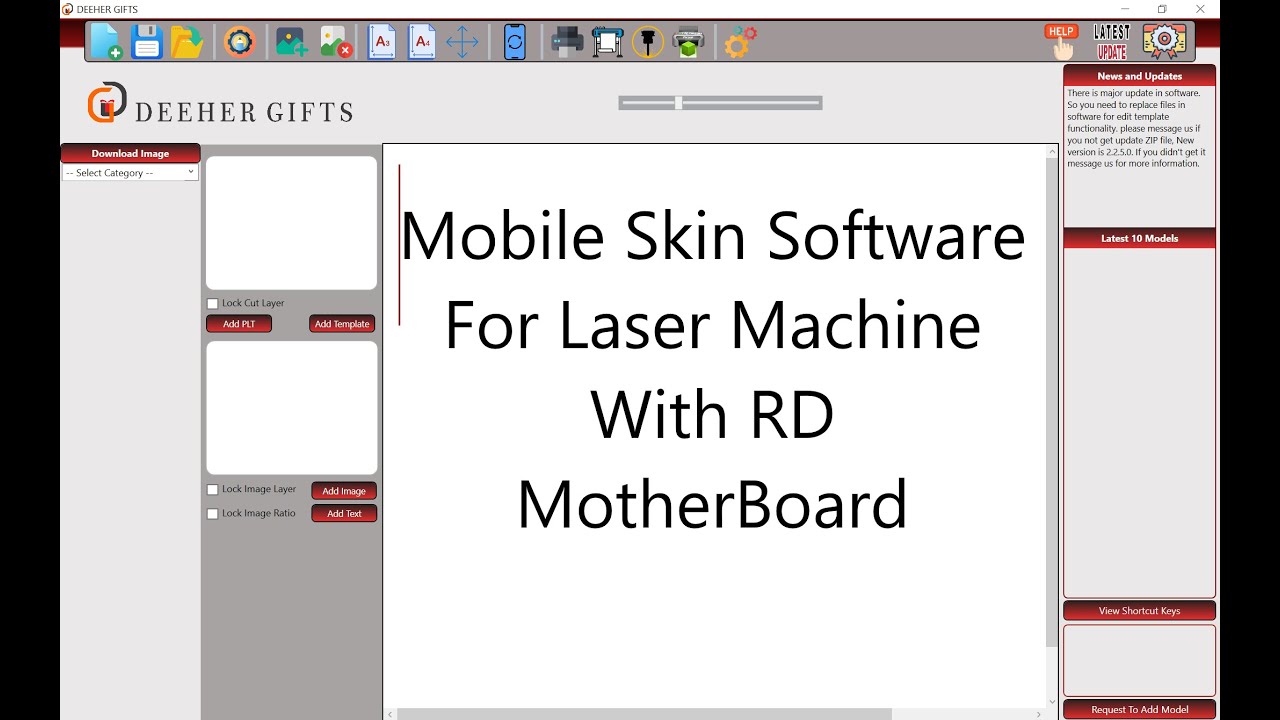This screenshot has height=720, width=1280.
Task: Click the zoom slider handle above canvas
Action: point(679,103)
